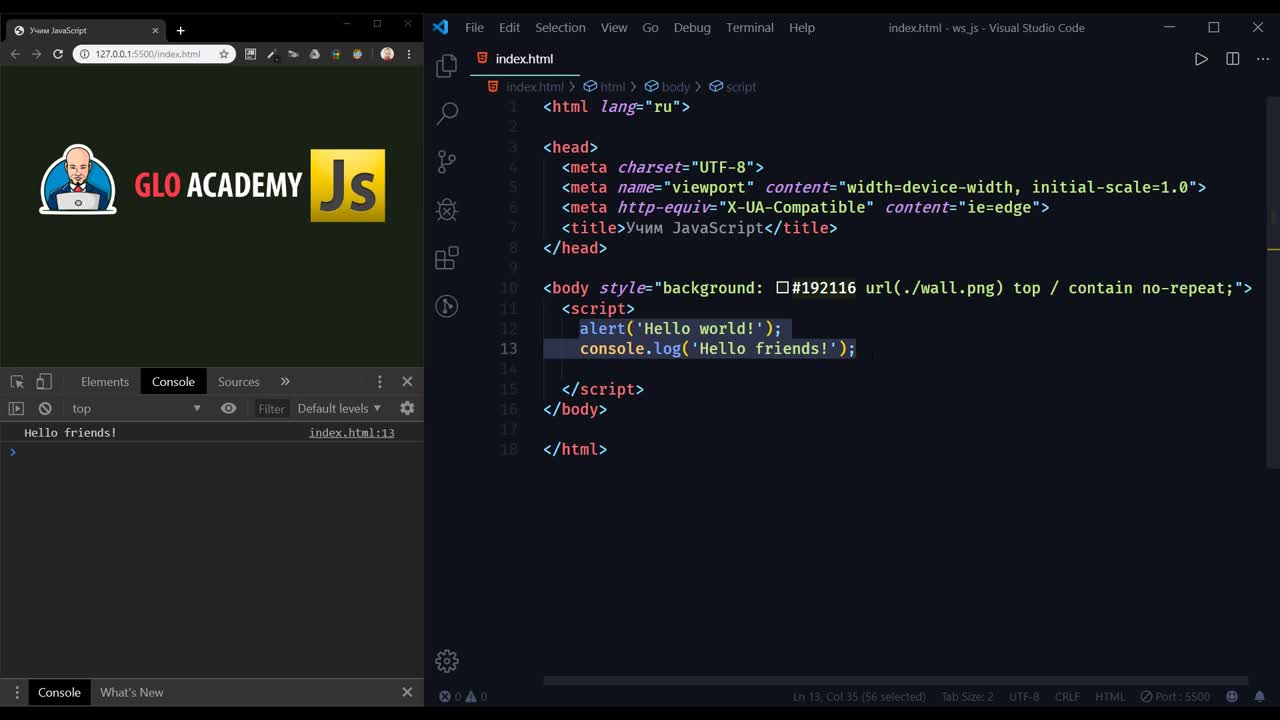Click the feedback smiley in status bar

1232,697
